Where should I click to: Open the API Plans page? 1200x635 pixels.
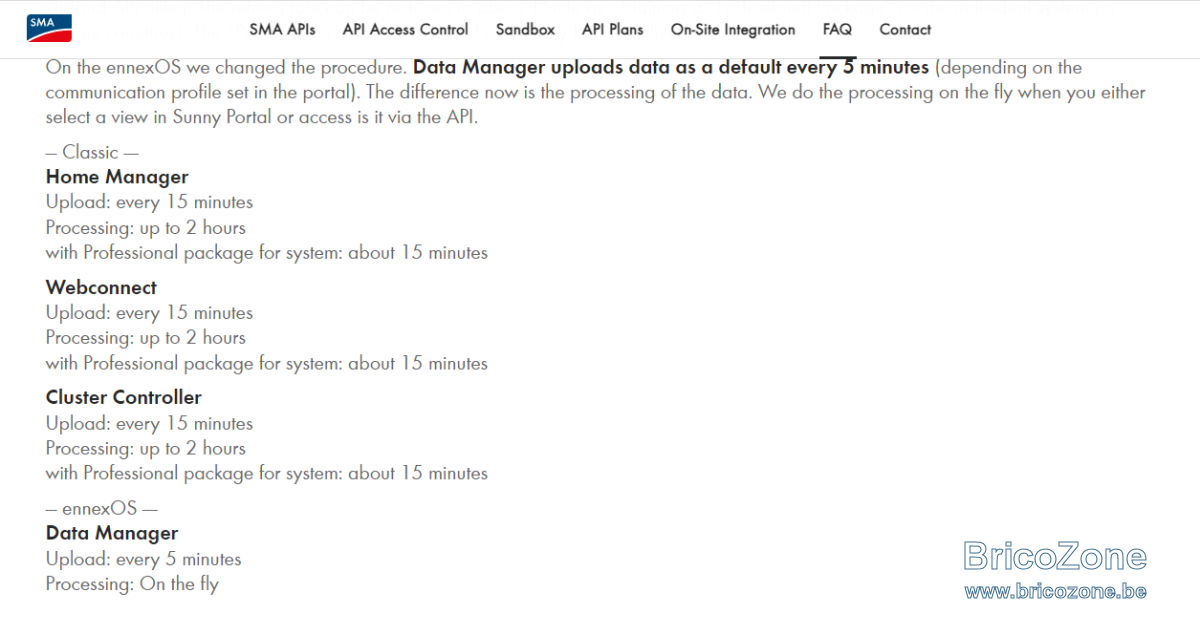(613, 30)
